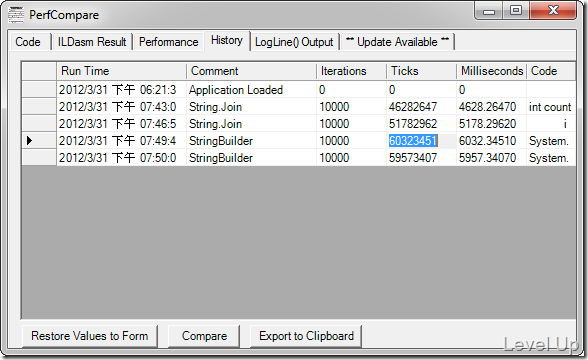This screenshot has width=588, height=360.
Task: Click milliseconds value 5178.29620
Action: [491, 124]
